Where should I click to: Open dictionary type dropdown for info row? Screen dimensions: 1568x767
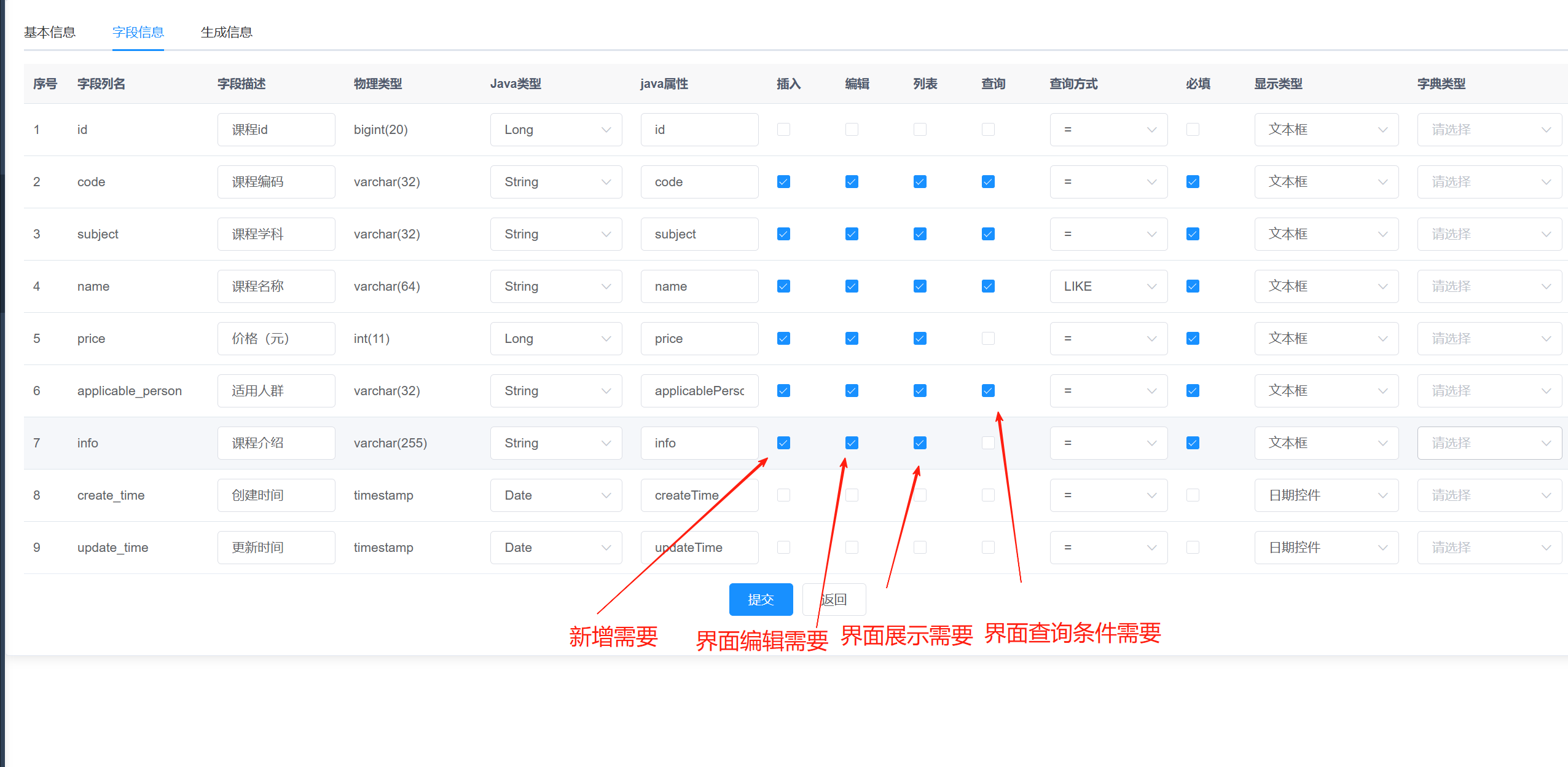tap(1489, 443)
